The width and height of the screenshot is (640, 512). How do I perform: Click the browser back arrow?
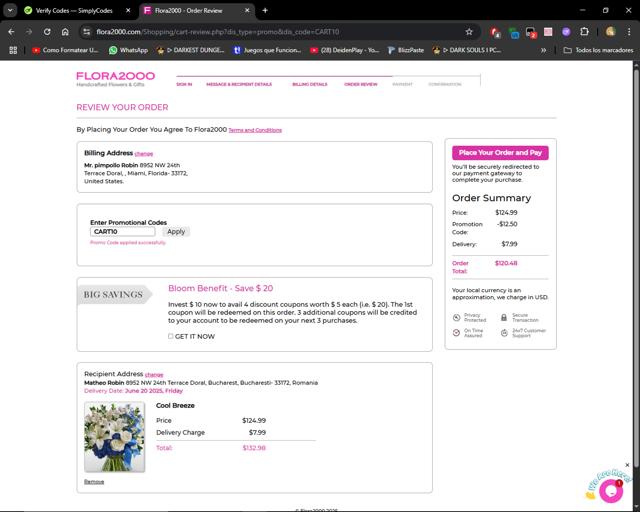pos(11,32)
